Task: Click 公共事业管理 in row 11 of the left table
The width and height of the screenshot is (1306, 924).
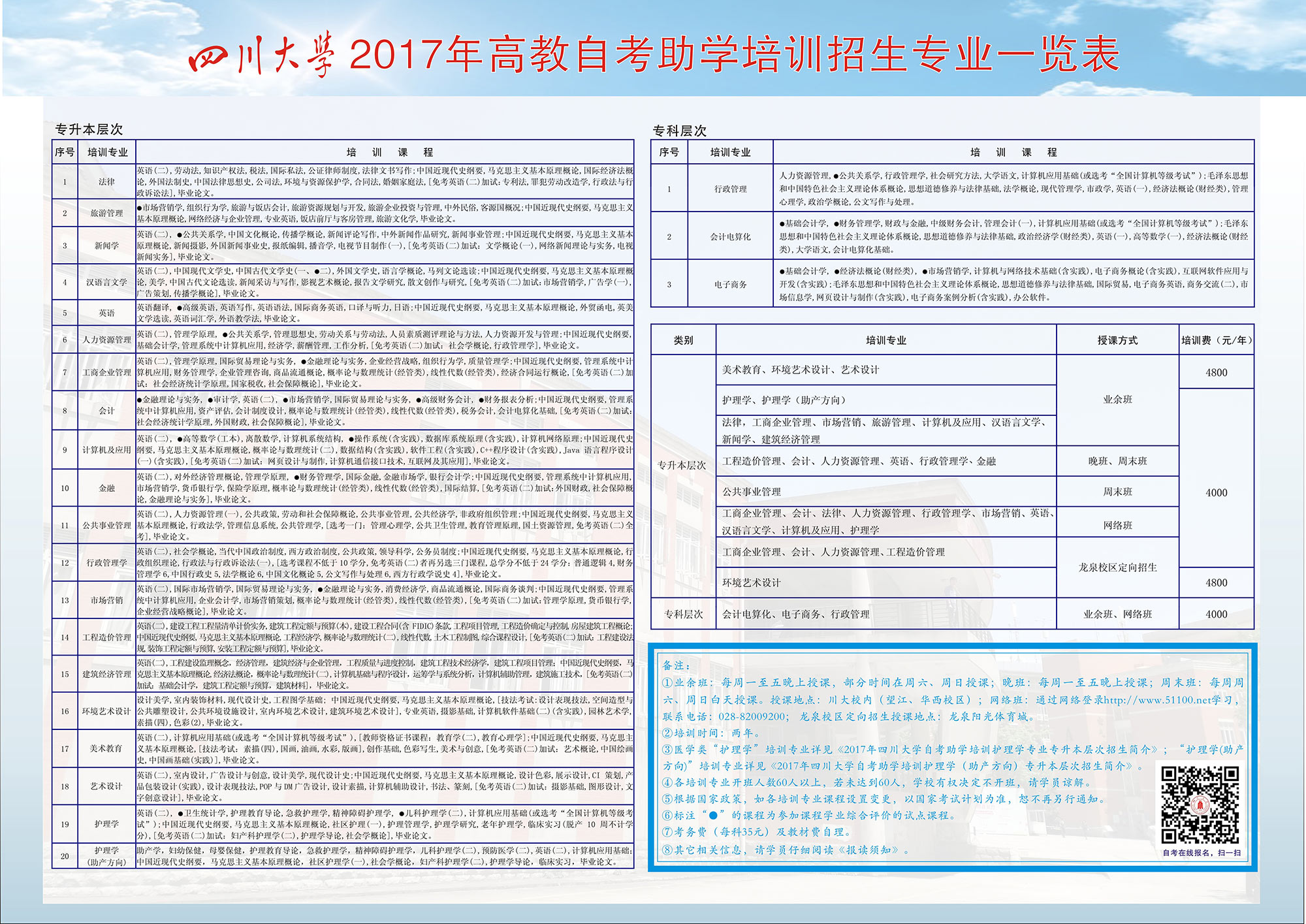Action: click(x=106, y=525)
